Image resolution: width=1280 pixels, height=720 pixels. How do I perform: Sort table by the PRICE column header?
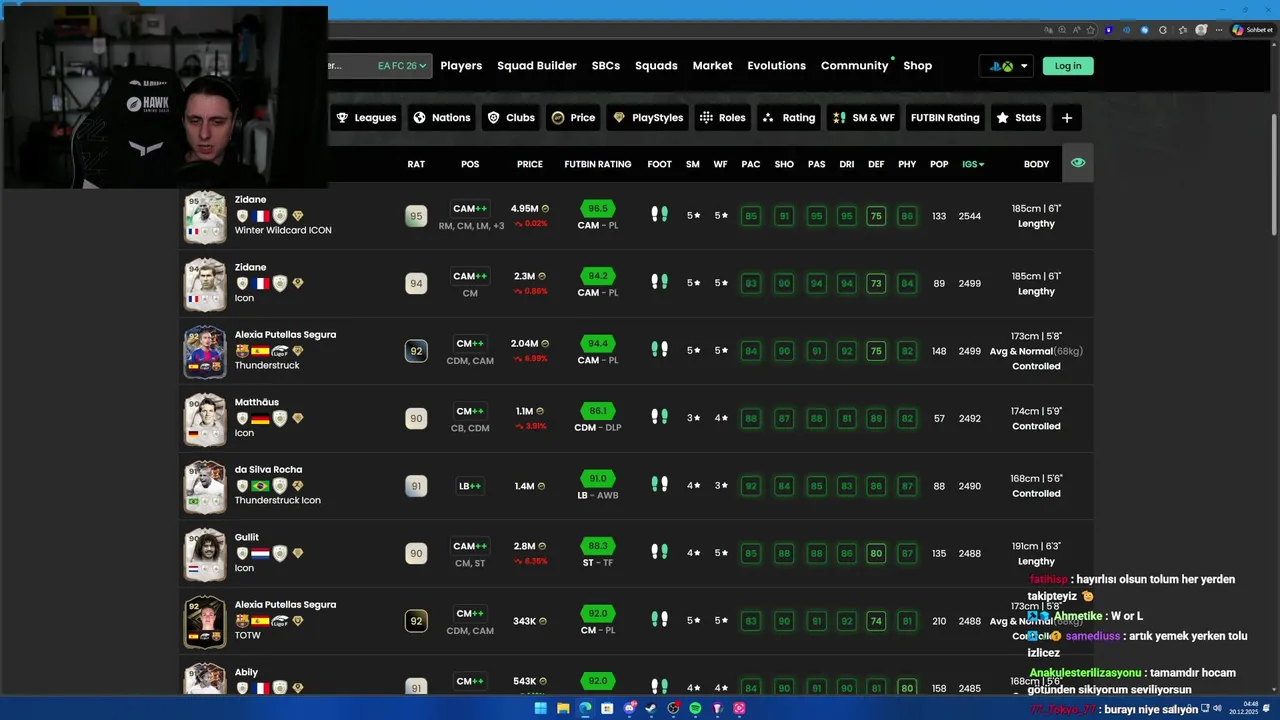tap(530, 164)
